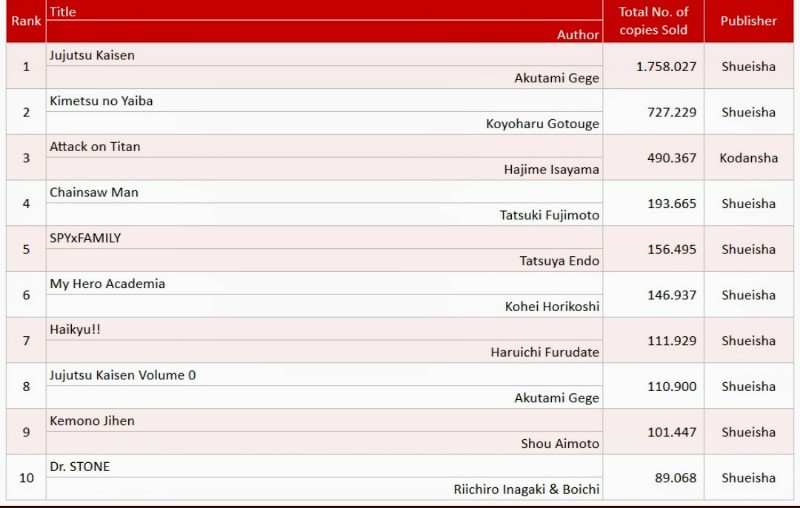This screenshot has height=508, width=800.
Task: Select the title 'SPYxFAMILY'
Action: point(85,238)
